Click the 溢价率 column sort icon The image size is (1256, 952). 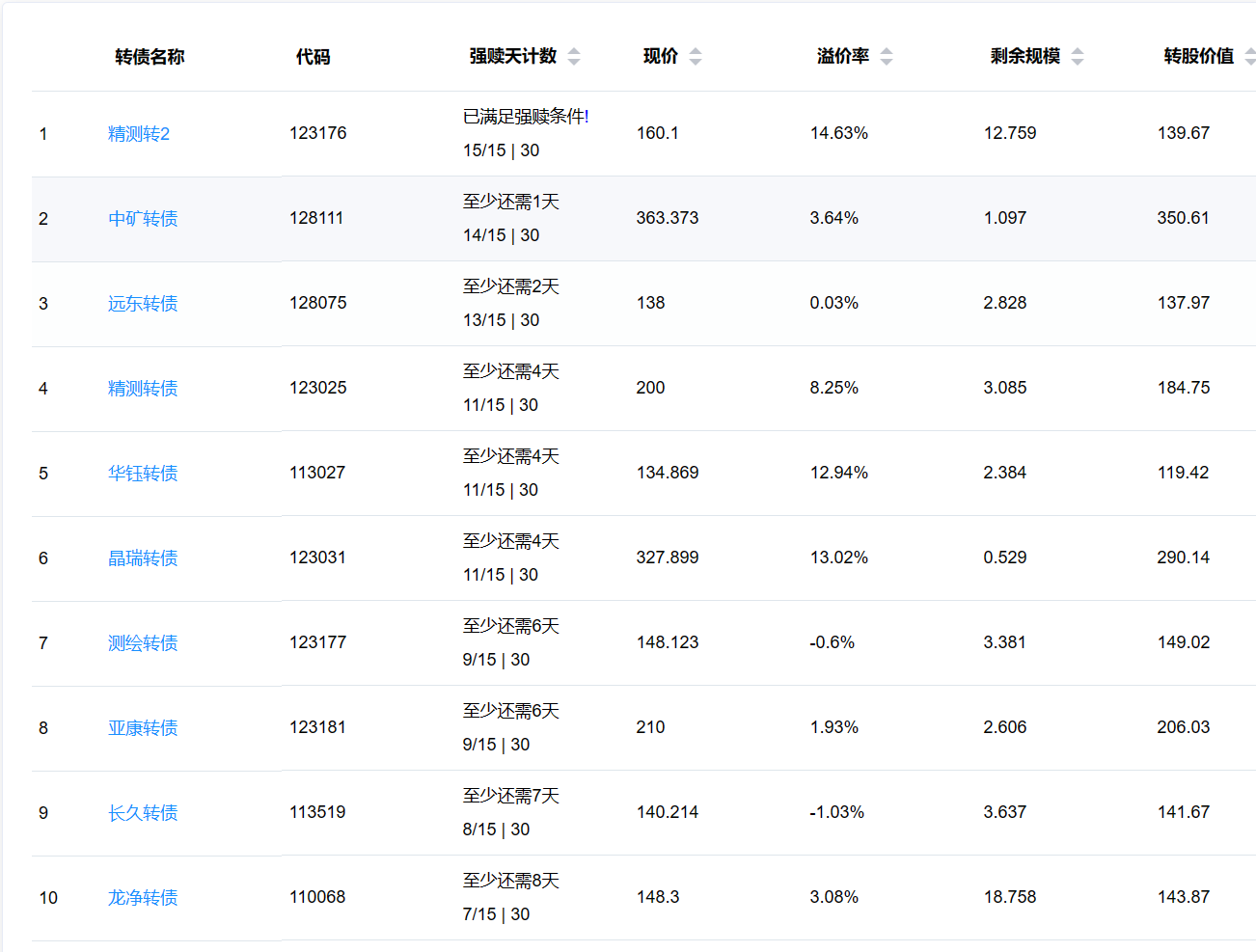[887, 57]
